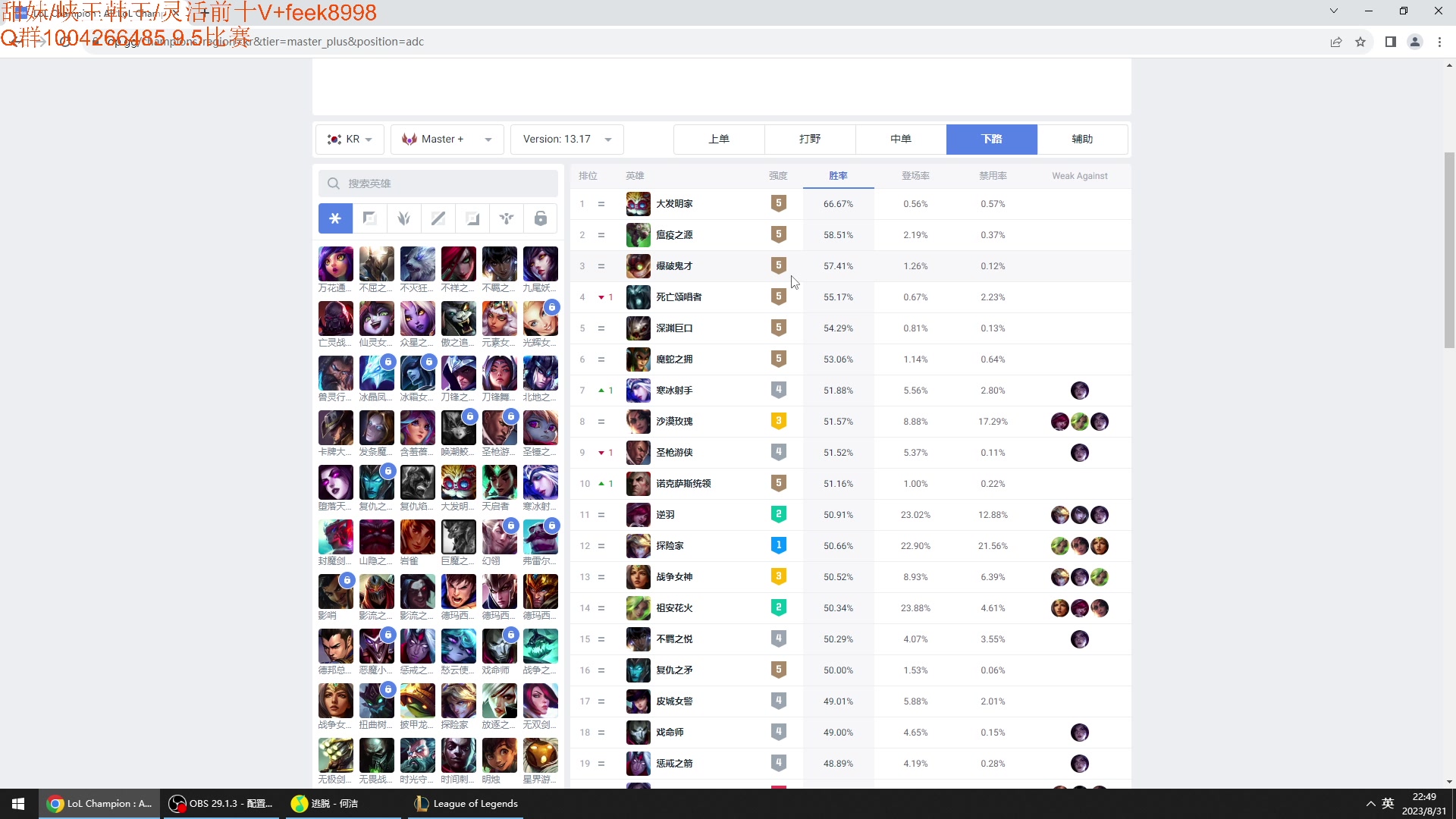This screenshot has height=819, width=1456.
Task: Switch to the 辅助 tab
Action: point(1082,140)
